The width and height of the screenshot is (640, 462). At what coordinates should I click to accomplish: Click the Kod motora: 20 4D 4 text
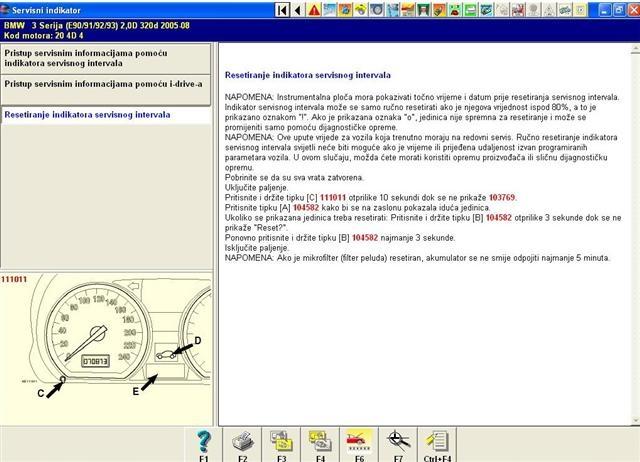[x=44, y=36]
